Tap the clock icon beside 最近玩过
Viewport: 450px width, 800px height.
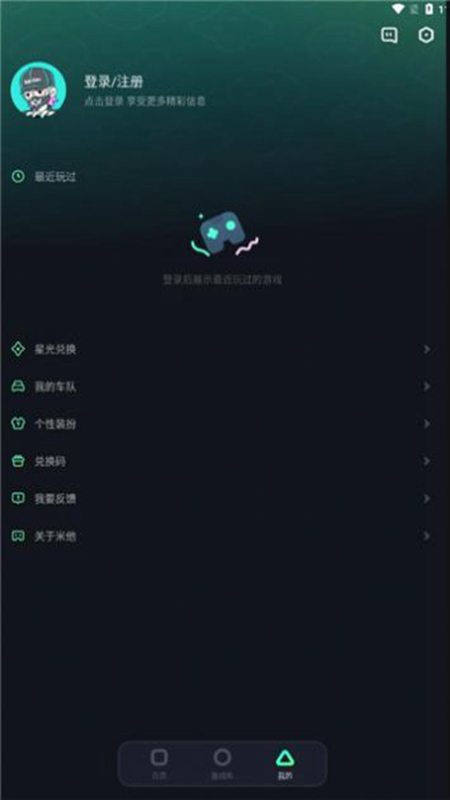[x=18, y=177]
